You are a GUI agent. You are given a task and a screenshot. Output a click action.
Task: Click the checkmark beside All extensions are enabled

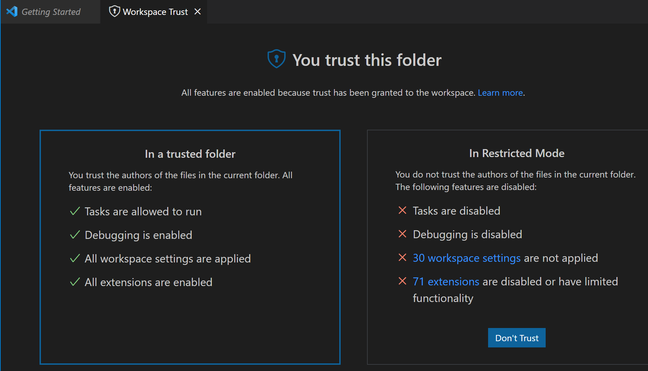(75, 282)
